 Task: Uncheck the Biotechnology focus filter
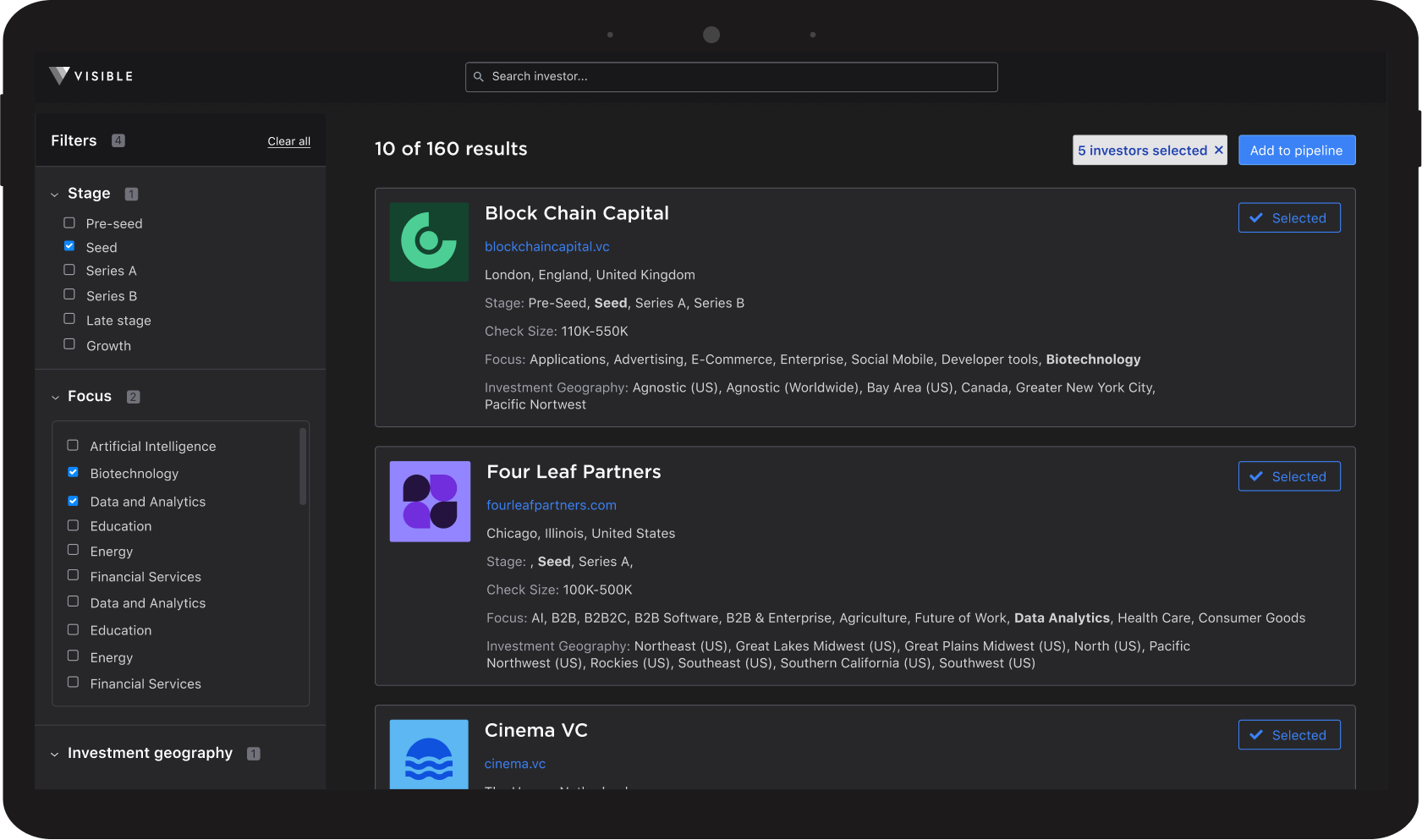coord(73,472)
